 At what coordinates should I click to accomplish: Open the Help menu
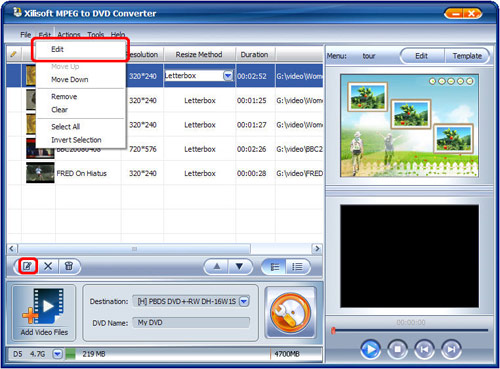pyautogui.click(x=118, y=35)
